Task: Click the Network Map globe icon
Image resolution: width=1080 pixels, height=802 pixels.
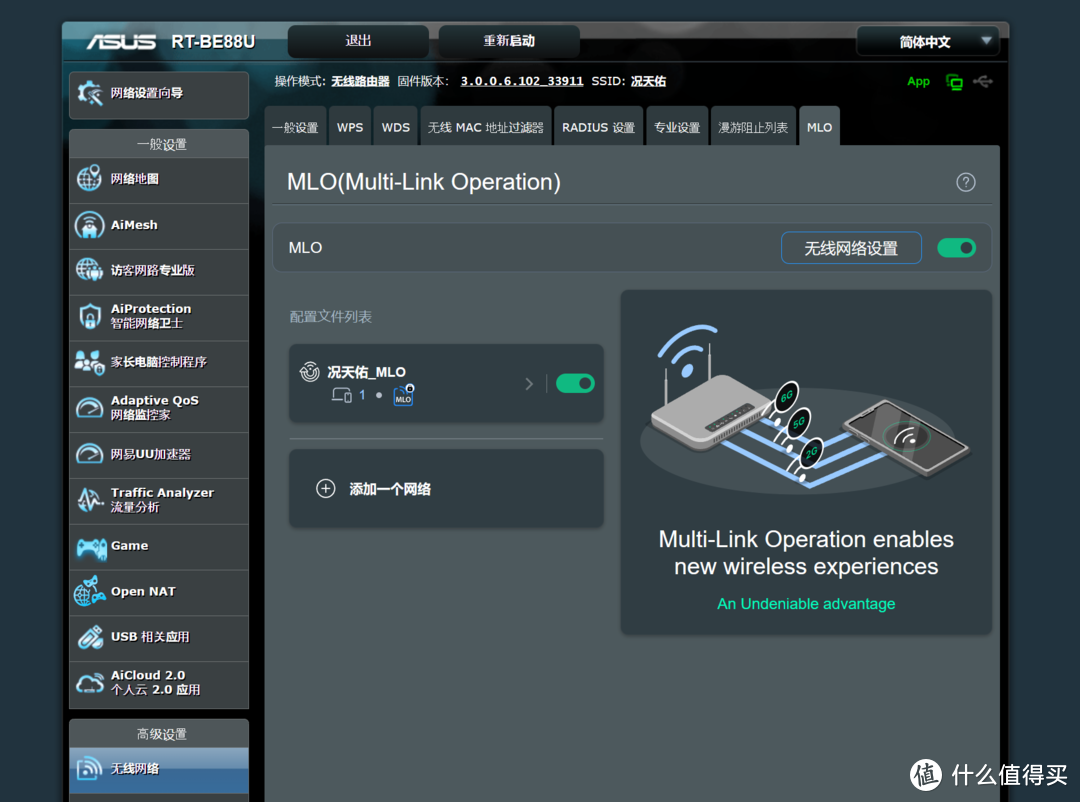Action: [x=90, y=178]
